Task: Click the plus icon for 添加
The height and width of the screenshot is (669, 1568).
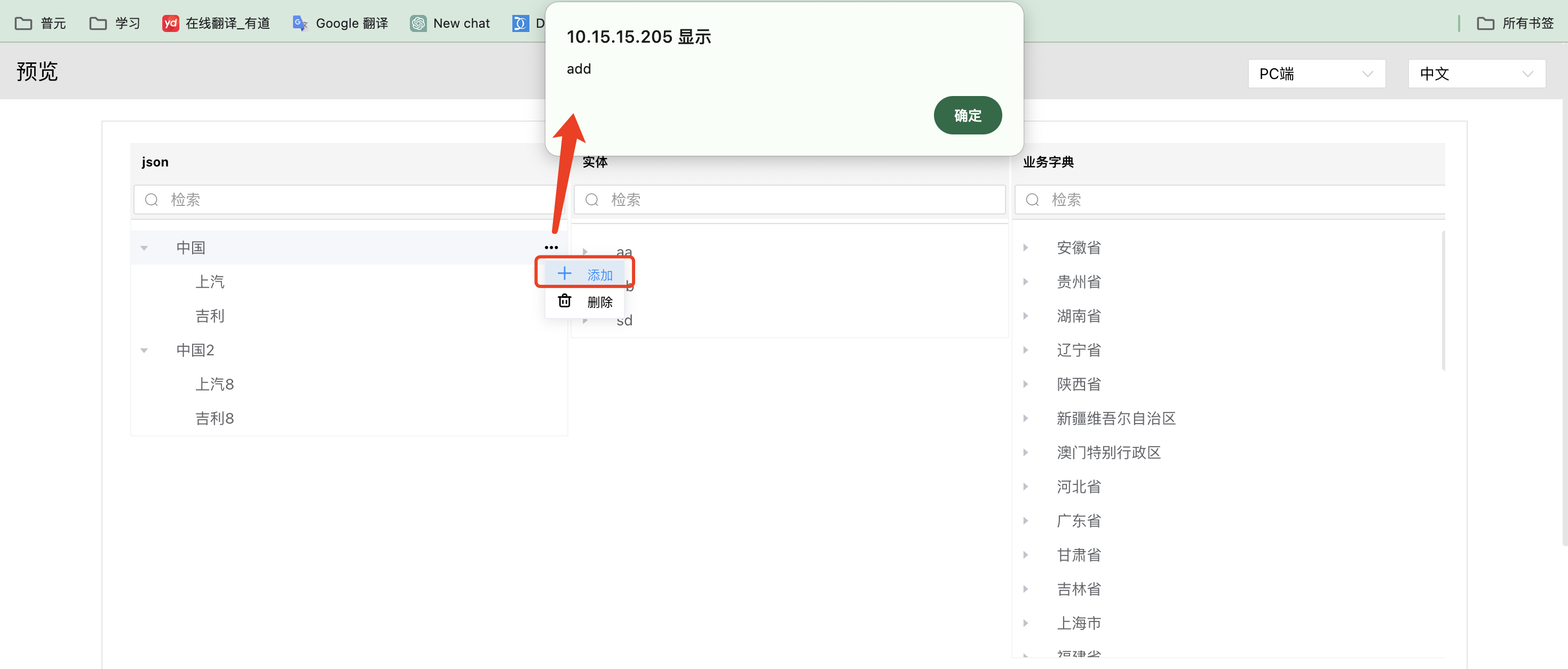Action: (x=564, y=273)
